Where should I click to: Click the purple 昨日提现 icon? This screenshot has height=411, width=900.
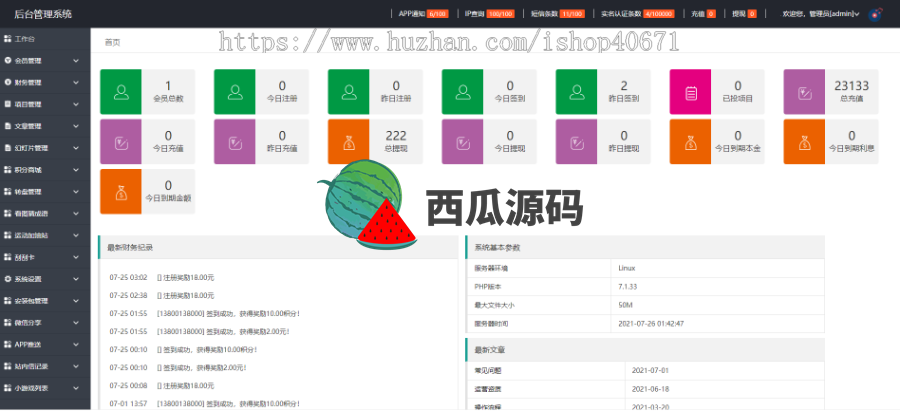576,142
